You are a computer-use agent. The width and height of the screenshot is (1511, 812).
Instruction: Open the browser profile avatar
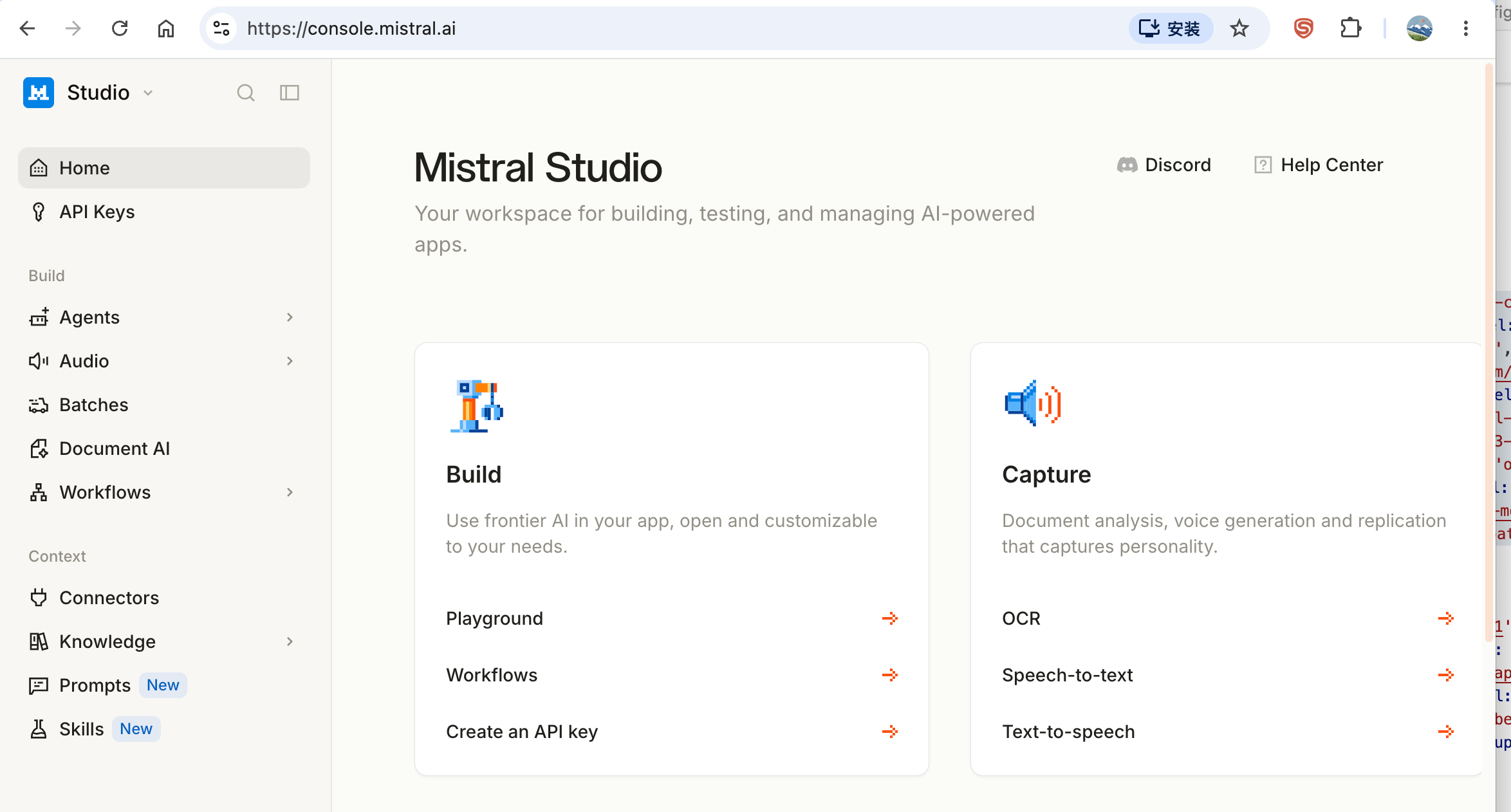pos(1420,28)
